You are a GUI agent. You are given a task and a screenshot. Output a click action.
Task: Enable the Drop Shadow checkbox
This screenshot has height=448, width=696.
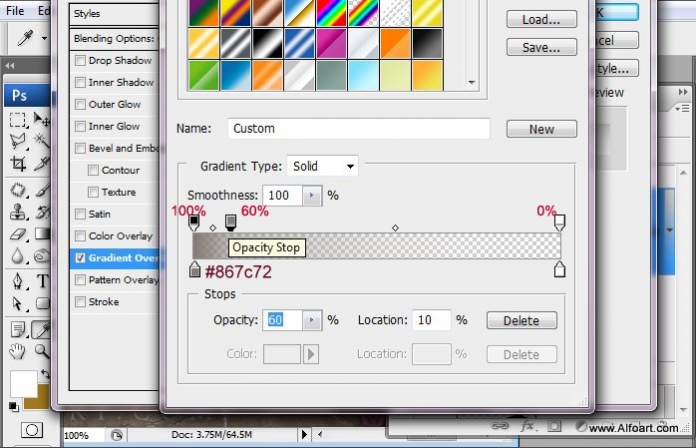pyautogui.click(x=80, y=60)
